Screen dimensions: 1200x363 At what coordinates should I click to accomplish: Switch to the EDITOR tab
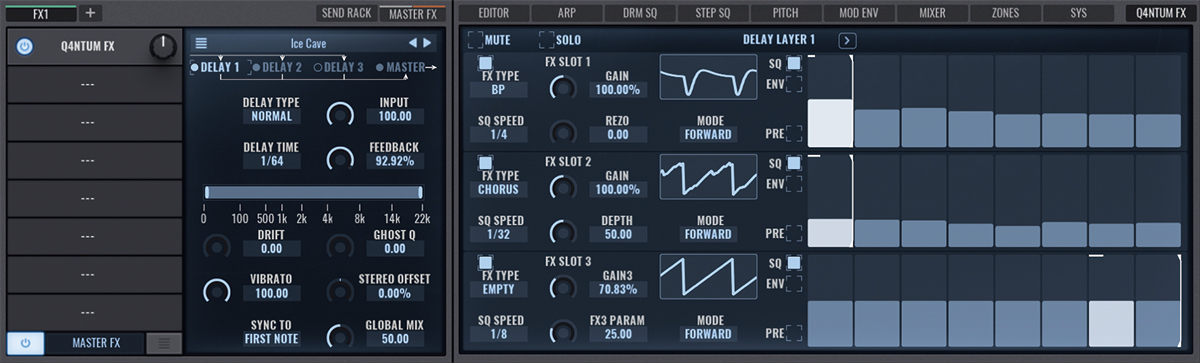493,13
